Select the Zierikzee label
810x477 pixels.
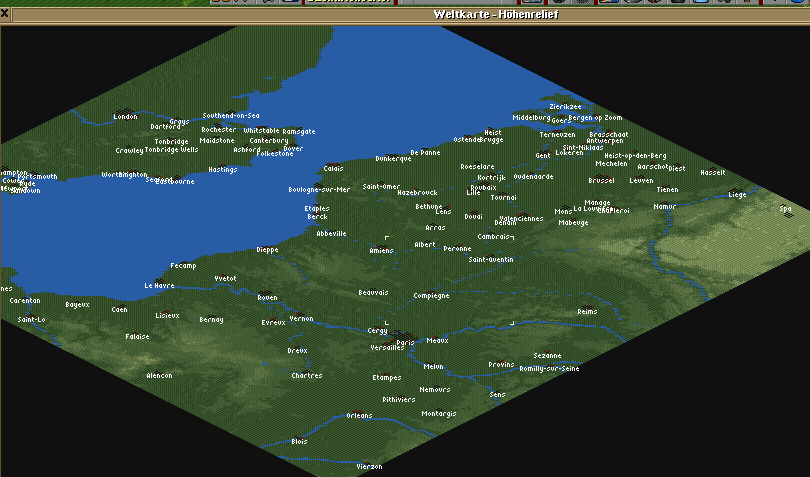(565, 107)
